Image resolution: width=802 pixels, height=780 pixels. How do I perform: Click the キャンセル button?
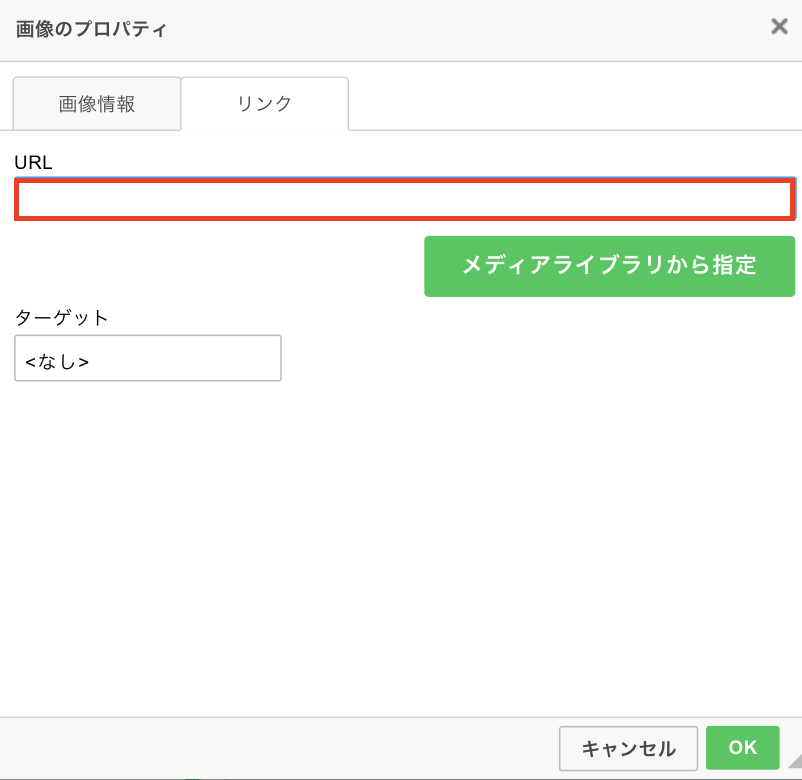tap(628, 748)
